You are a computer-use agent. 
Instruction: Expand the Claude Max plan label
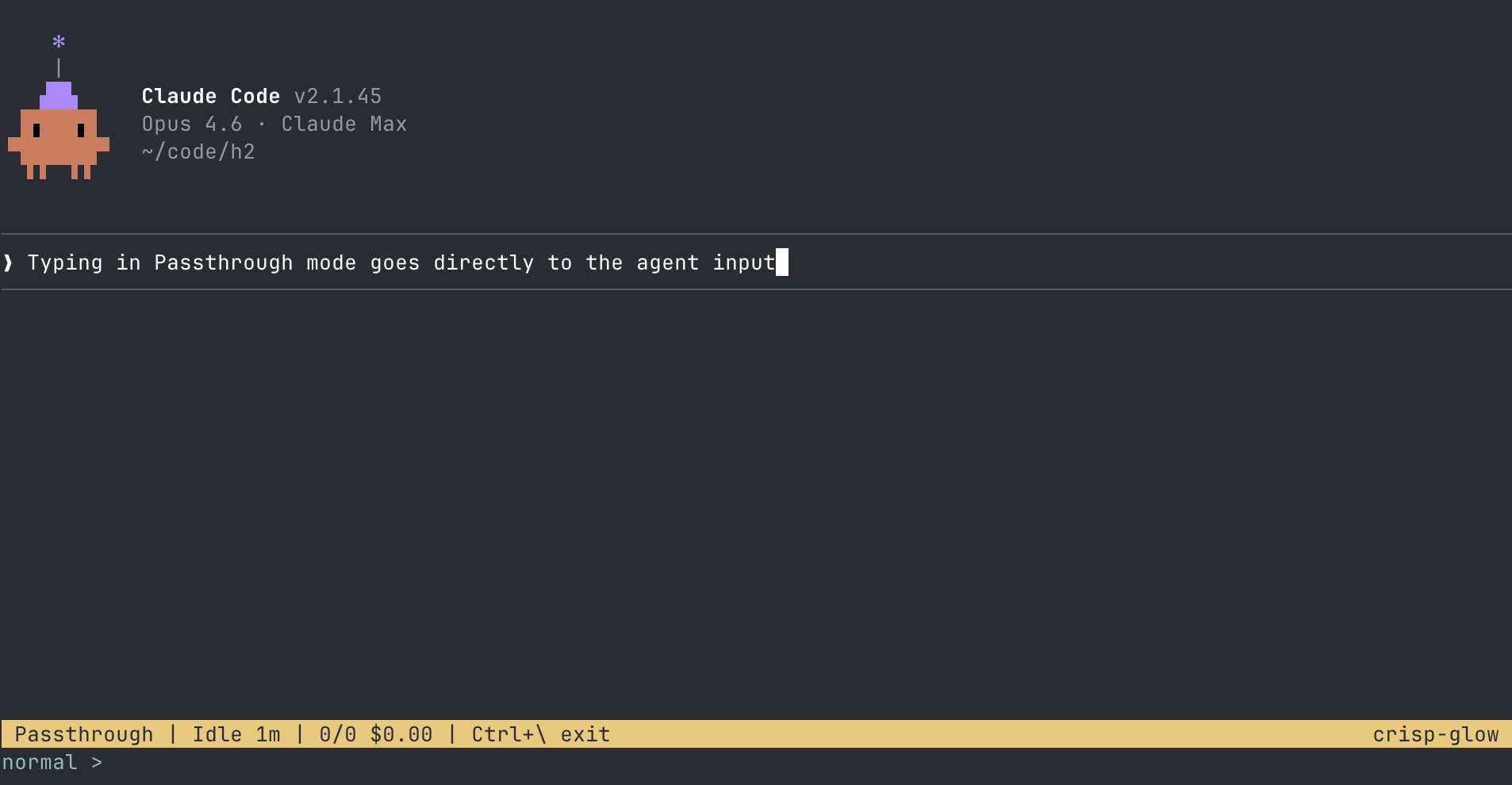pos(343,124)
